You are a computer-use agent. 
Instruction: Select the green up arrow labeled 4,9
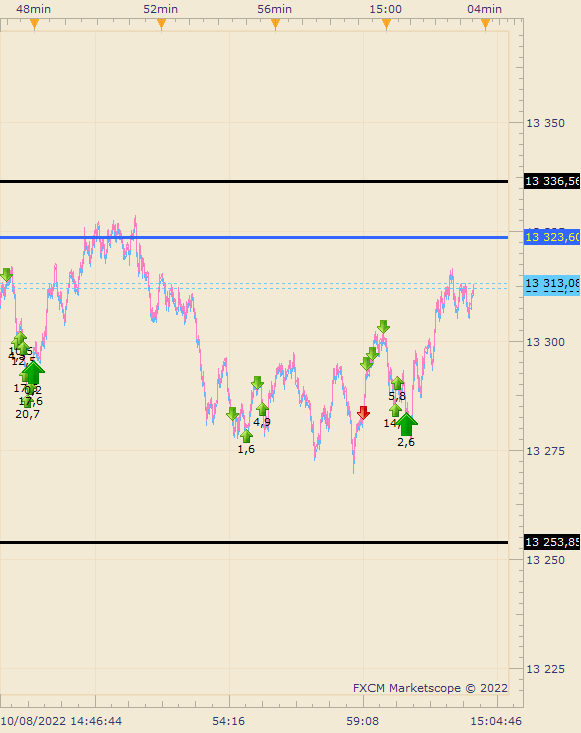(x=262, y=409)
